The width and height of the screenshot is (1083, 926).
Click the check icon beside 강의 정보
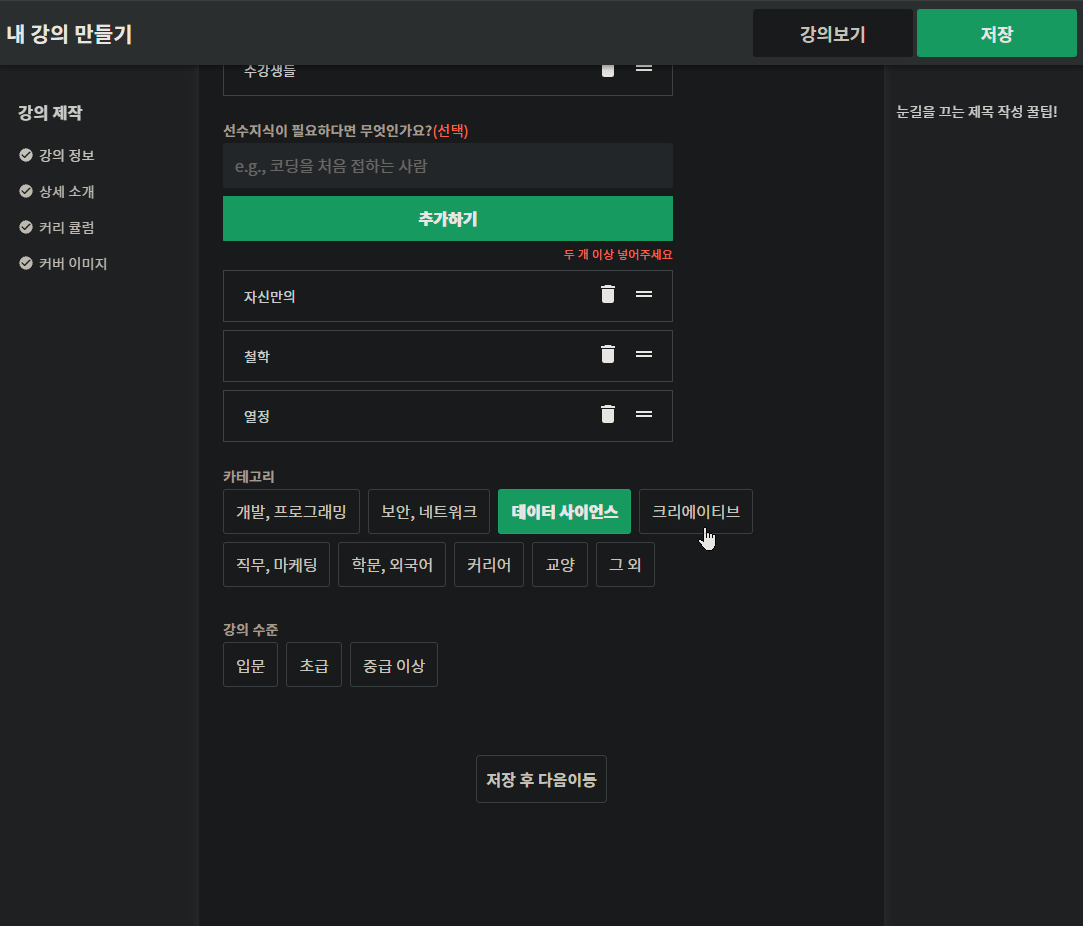point(26,155)
